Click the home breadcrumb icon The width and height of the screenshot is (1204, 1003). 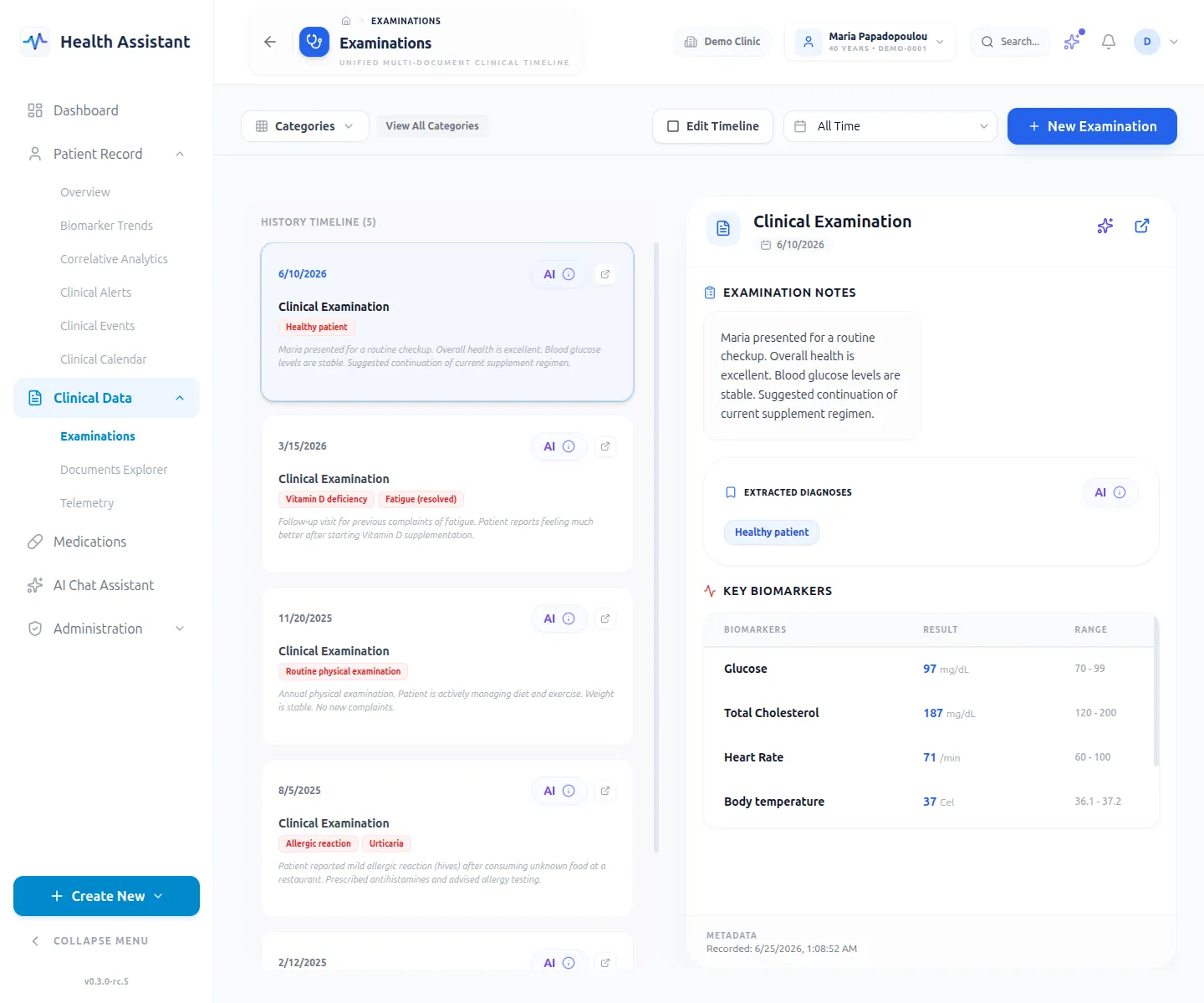(x=346, y=21)
